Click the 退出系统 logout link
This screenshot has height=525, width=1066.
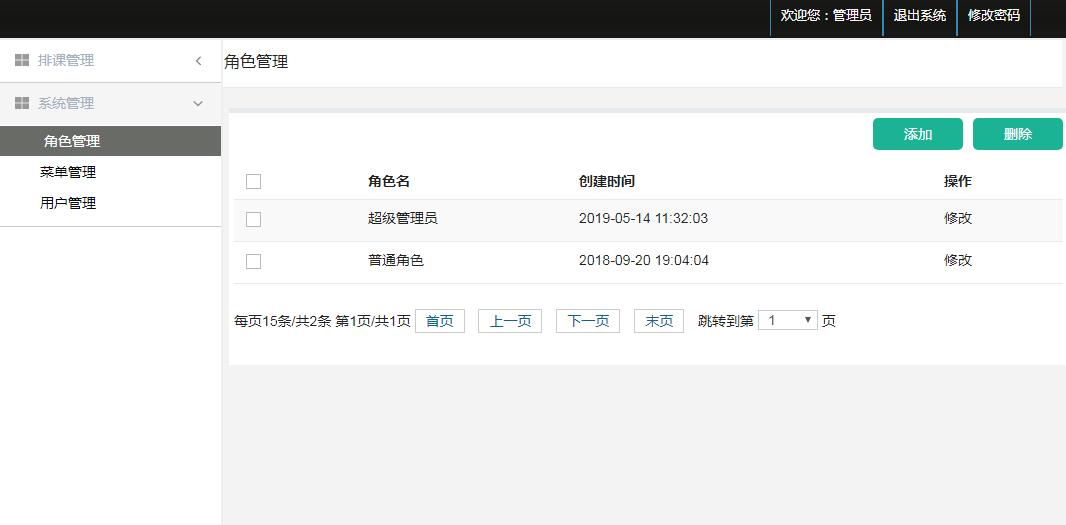point(919,16)
